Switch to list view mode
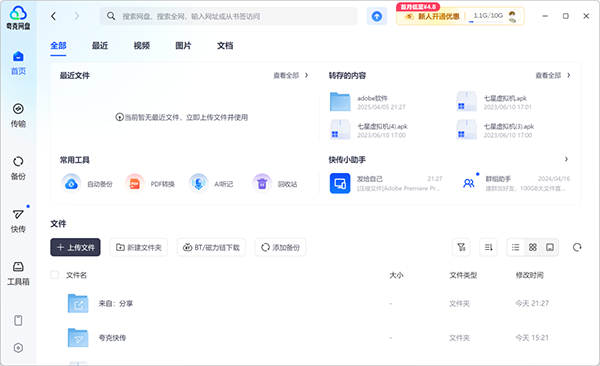 (x=515, y=247)
